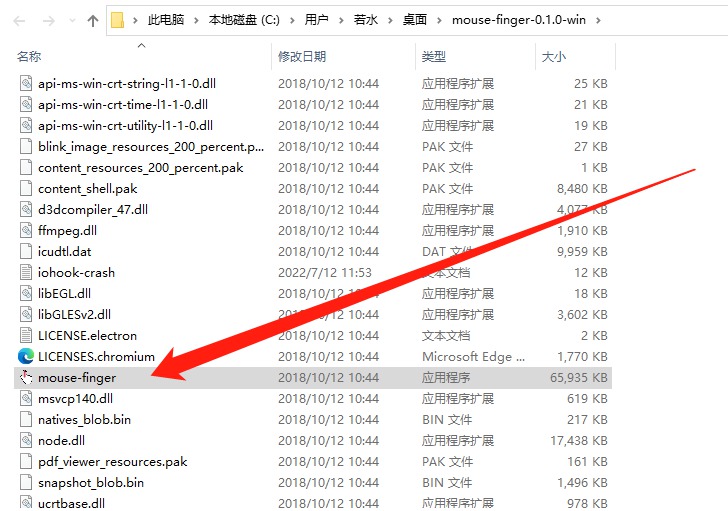Image resolution: width=728 pixels, height=511 pixels.
Task: Click size value 17,438 KB
Action: pyautogui.click(x=579, y=440)
